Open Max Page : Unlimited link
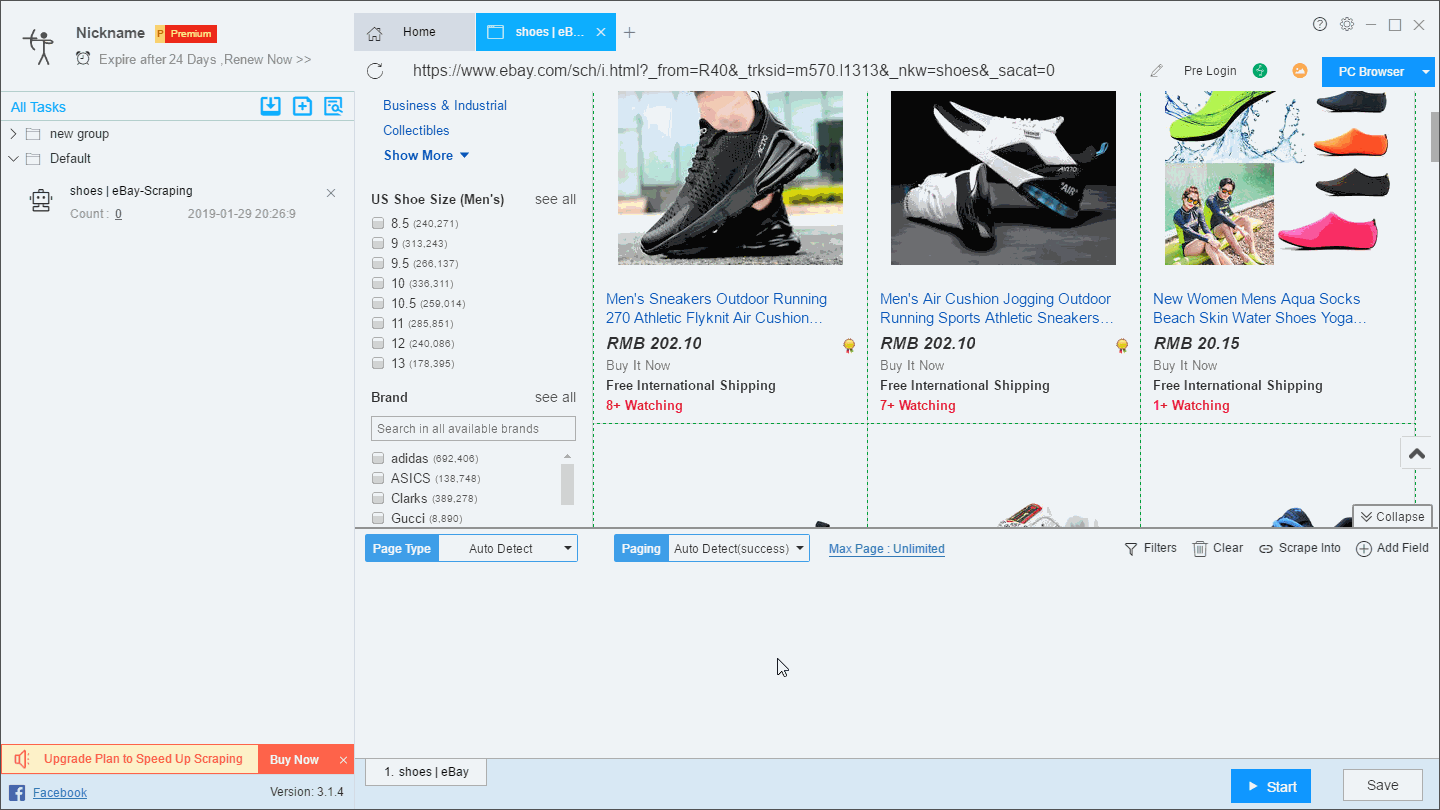The image size is (1440, 810). tap(887, 549)
